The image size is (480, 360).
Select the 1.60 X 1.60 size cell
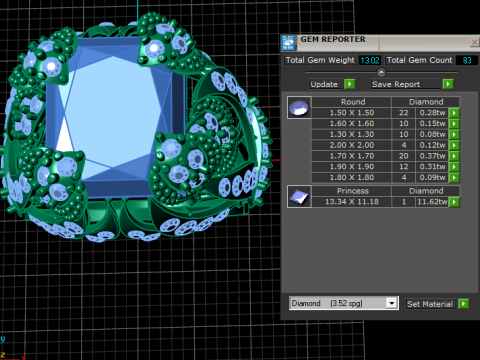pyautogui.click(x=351, y=124)
